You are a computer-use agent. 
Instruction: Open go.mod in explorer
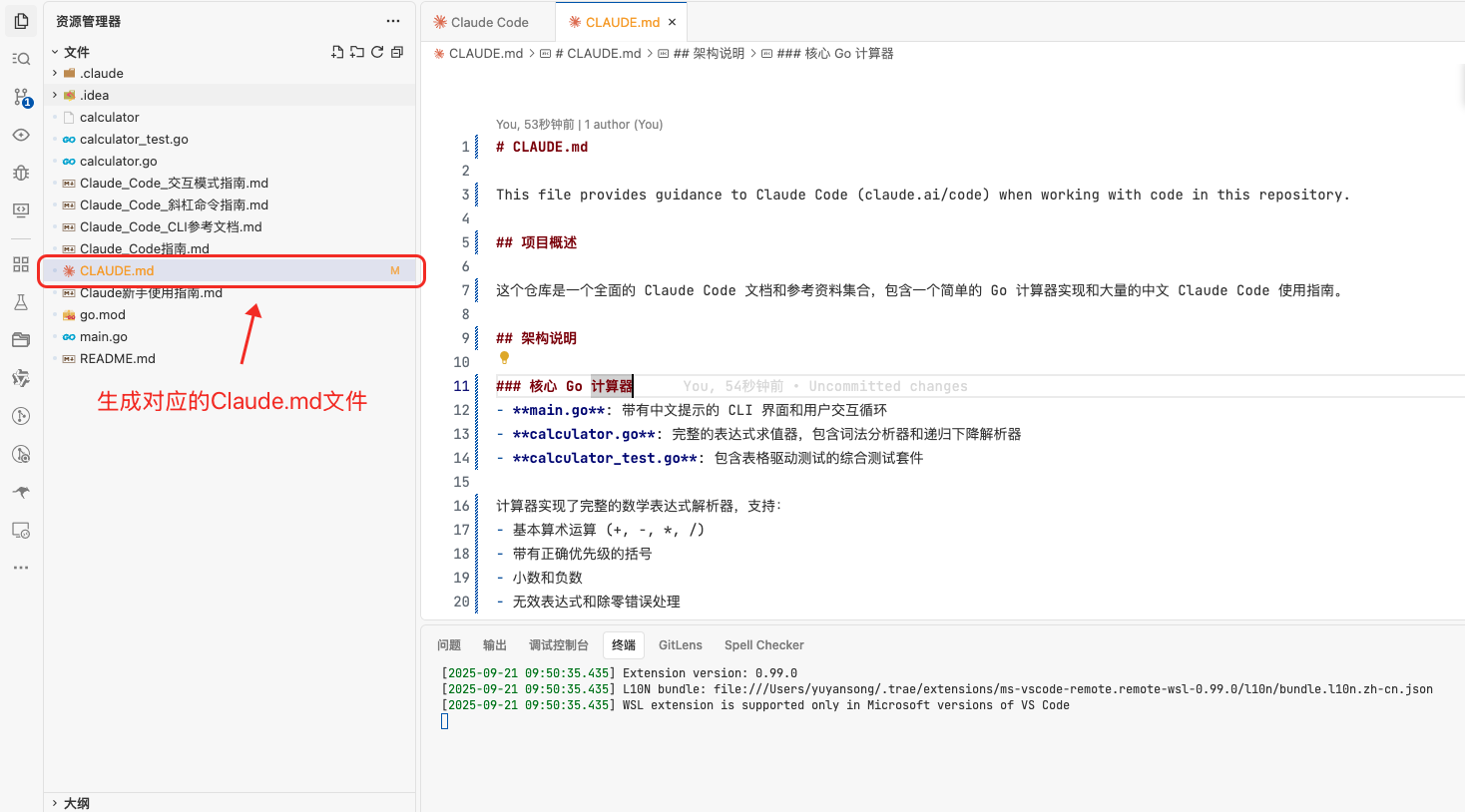230,314
